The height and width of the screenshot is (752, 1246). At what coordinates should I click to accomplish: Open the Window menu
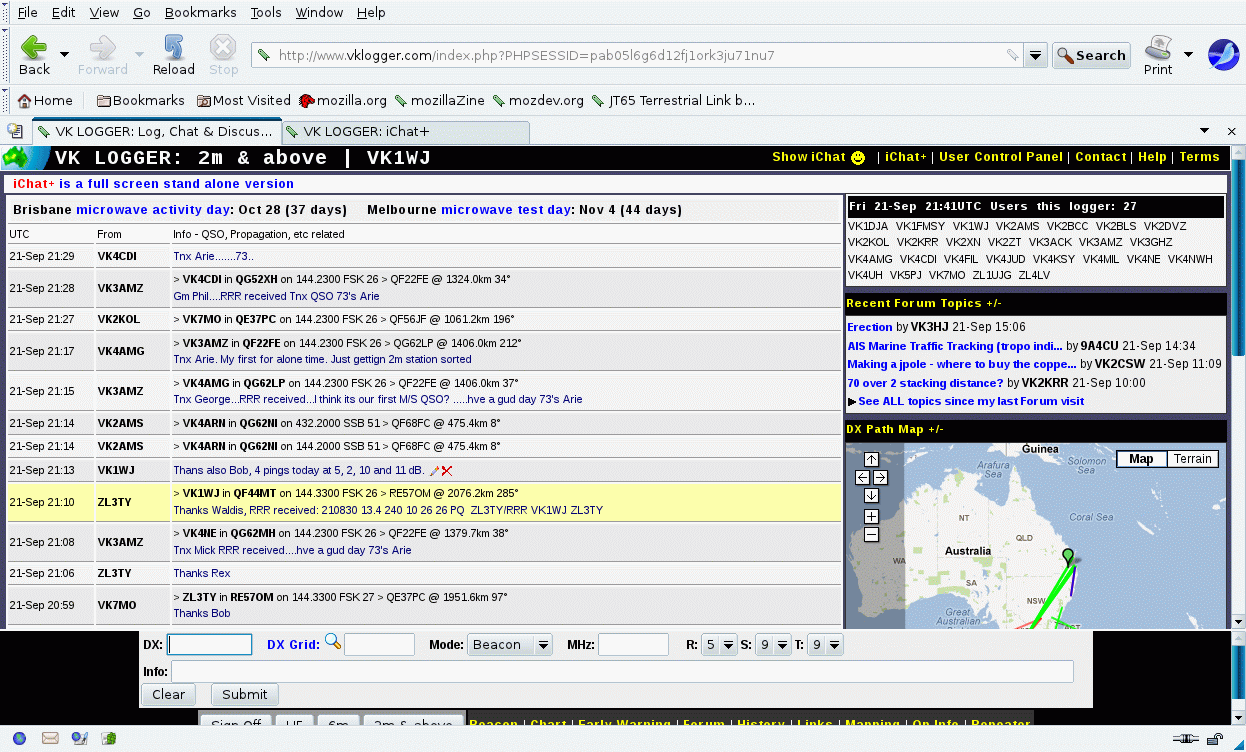pyautogui.click(x=319, y=12)
